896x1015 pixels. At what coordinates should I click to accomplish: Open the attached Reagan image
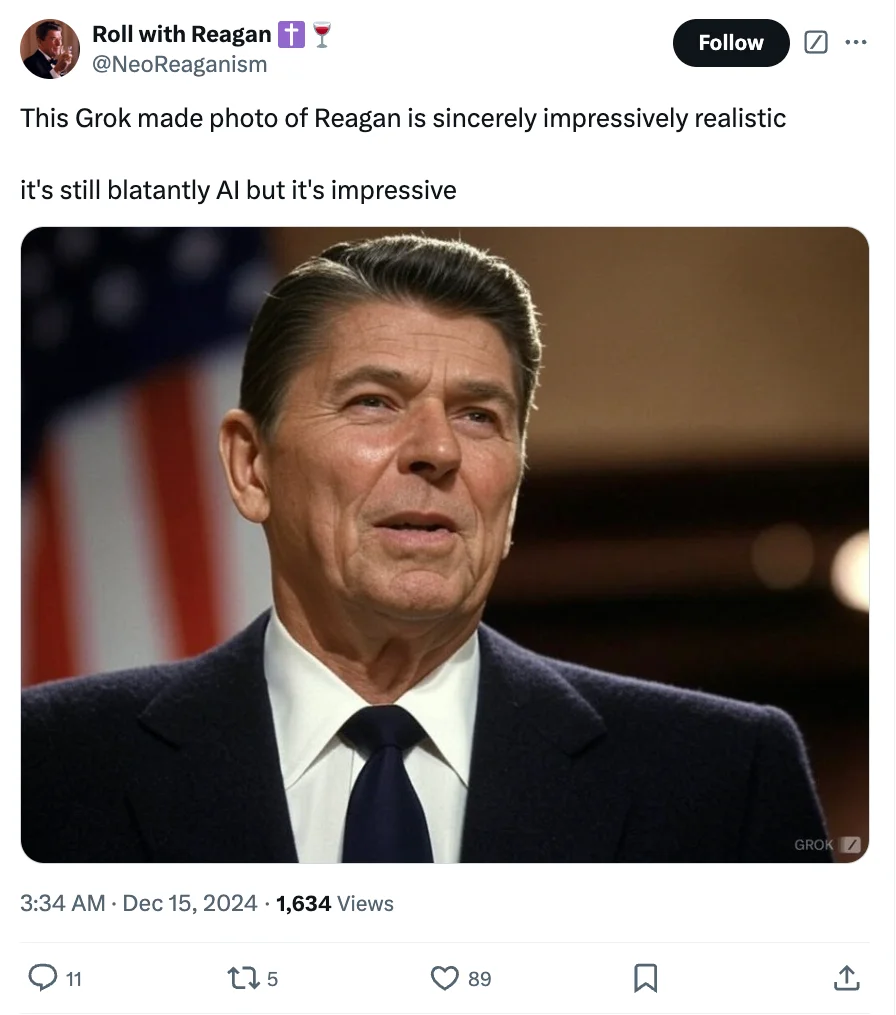pyautogui.click(x=444, y=544)
